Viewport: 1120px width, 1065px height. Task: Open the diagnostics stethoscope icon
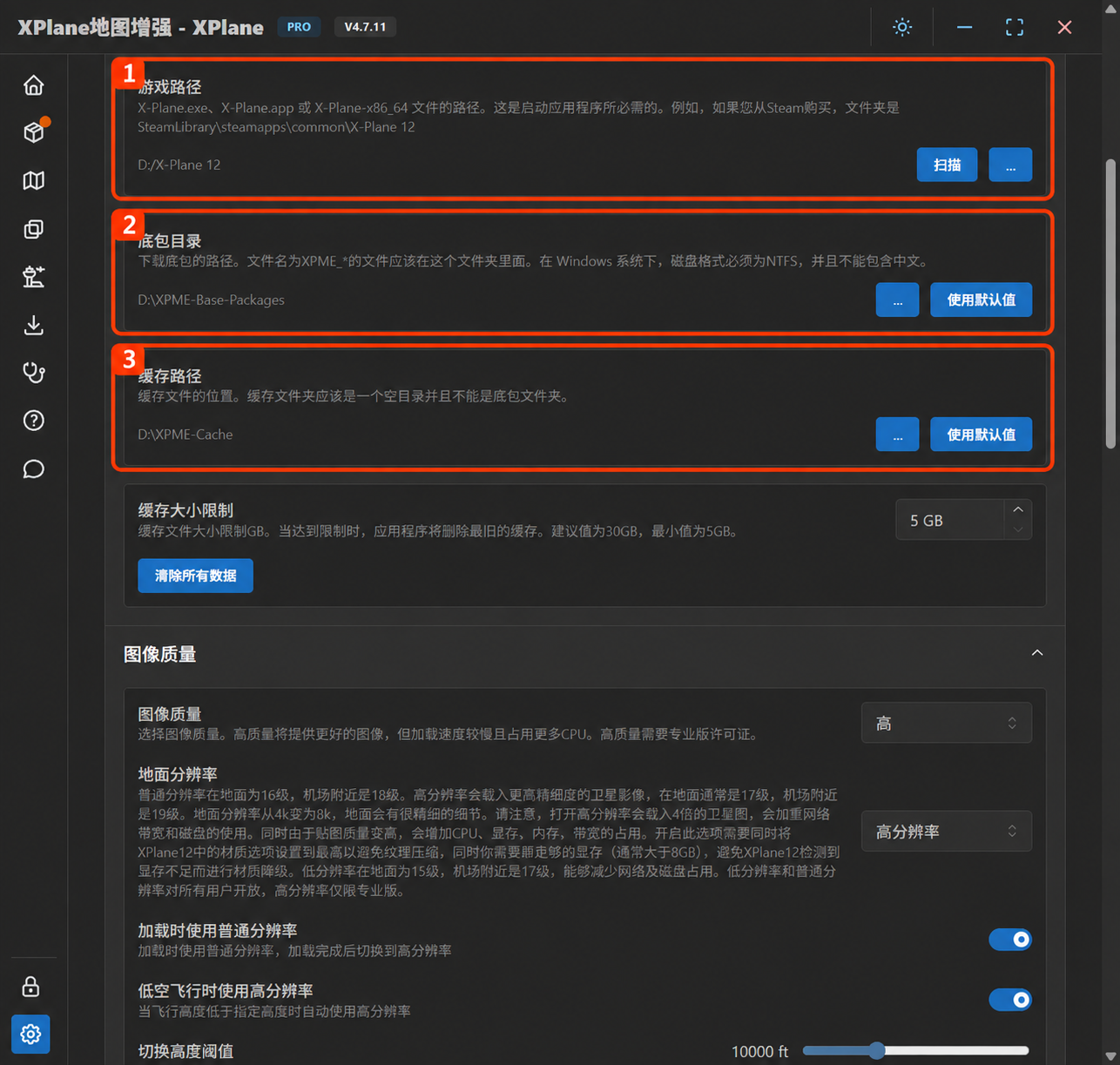click(x=33, y=373)
